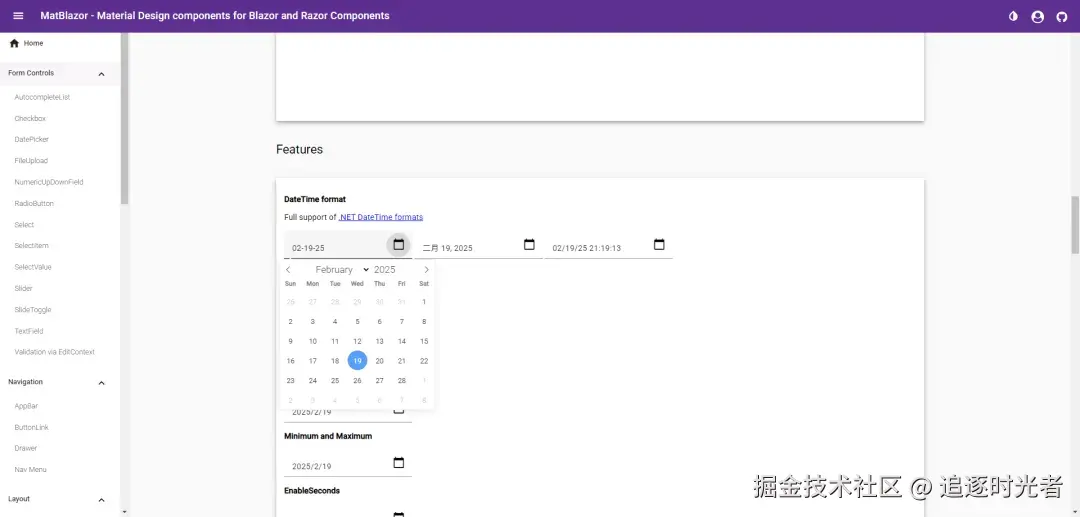
Task: Open Nav Menu page in sidebar
Action: [30, 469]
